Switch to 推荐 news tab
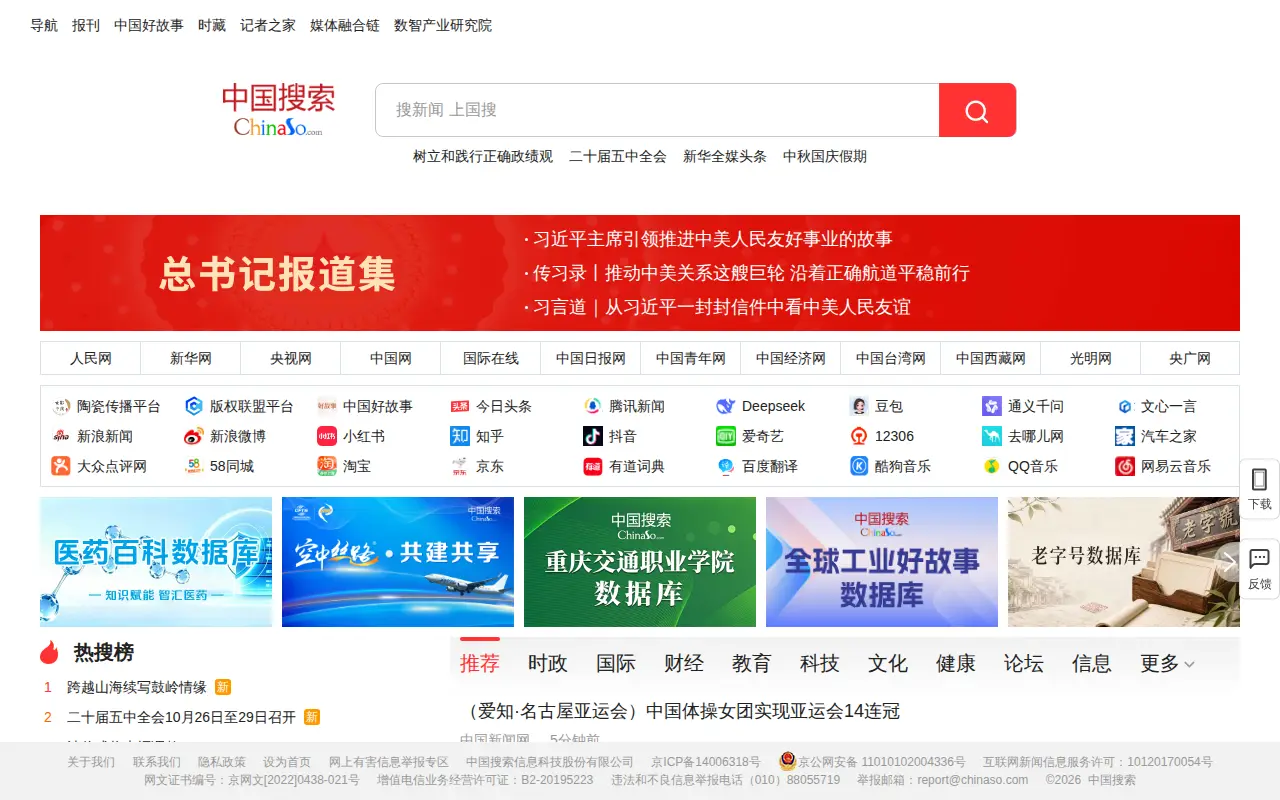The height and width of the screenshot is (800, 1280). point(480,663)
